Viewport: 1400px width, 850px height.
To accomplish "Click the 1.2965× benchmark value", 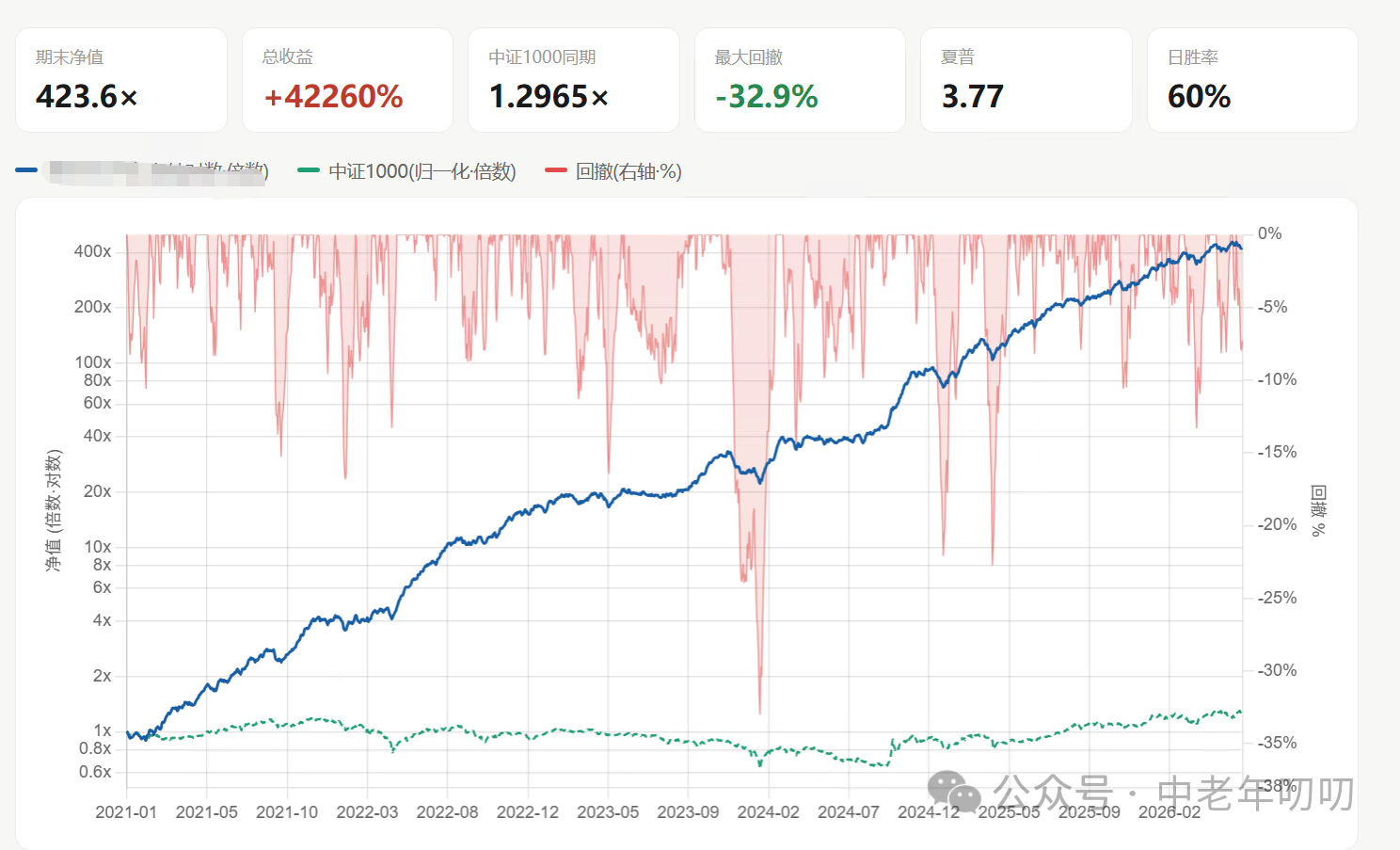I will (549, 96).
